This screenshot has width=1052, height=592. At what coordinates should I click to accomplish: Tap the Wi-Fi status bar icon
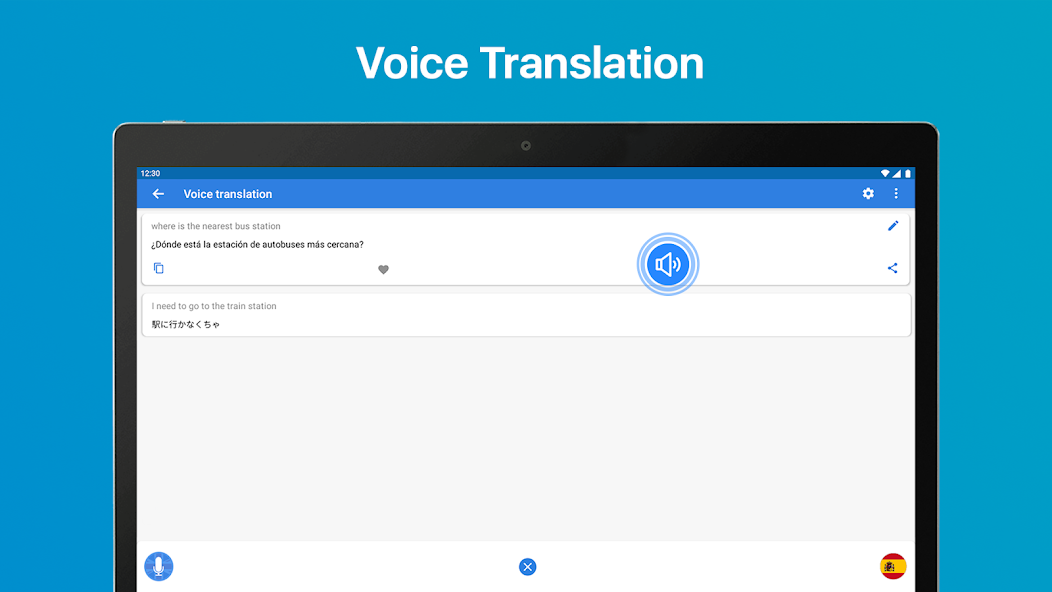click(885, 173)
